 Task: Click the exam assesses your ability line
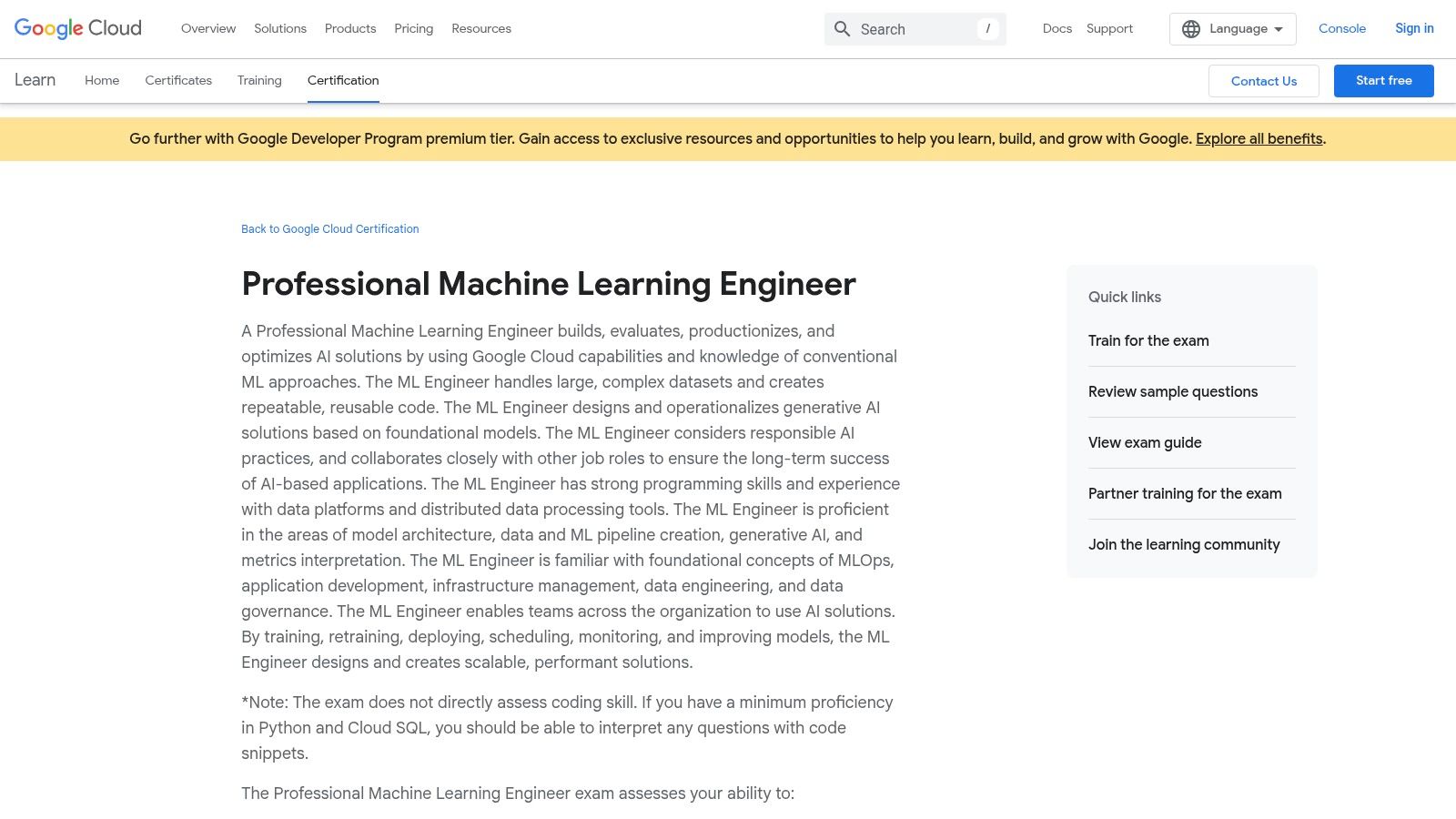518,794
